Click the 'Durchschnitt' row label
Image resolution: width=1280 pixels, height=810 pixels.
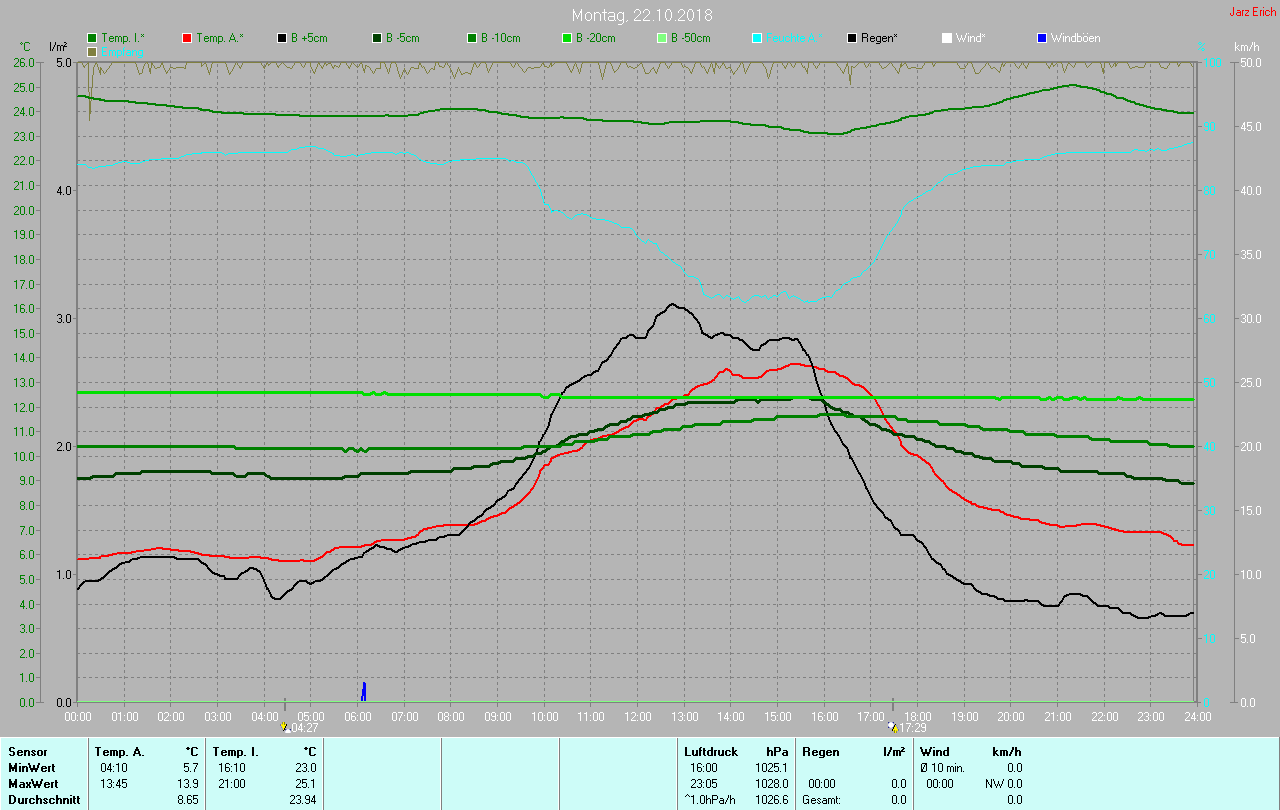(44, 800)
